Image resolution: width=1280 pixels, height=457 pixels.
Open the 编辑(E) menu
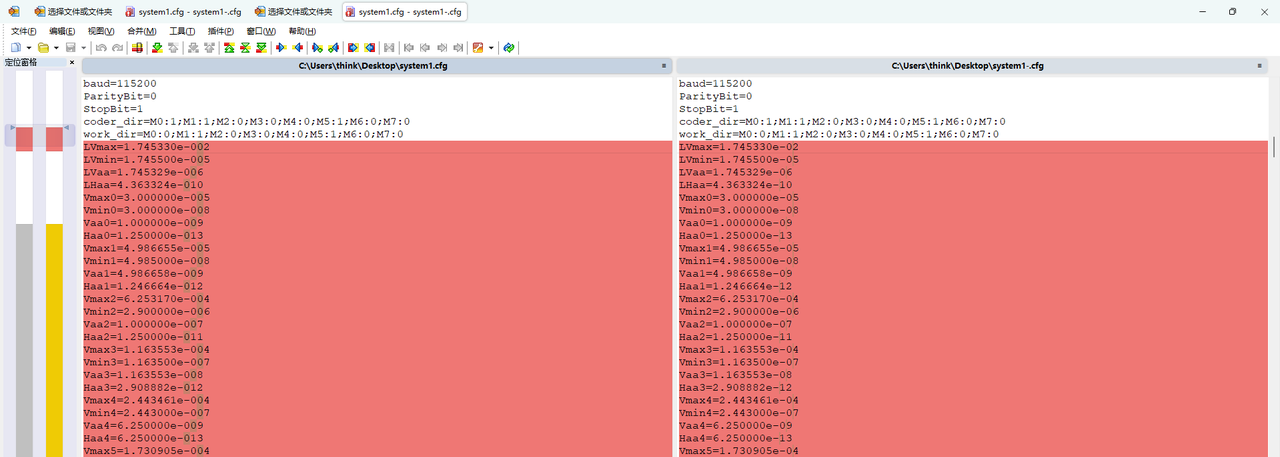point(62,31)
